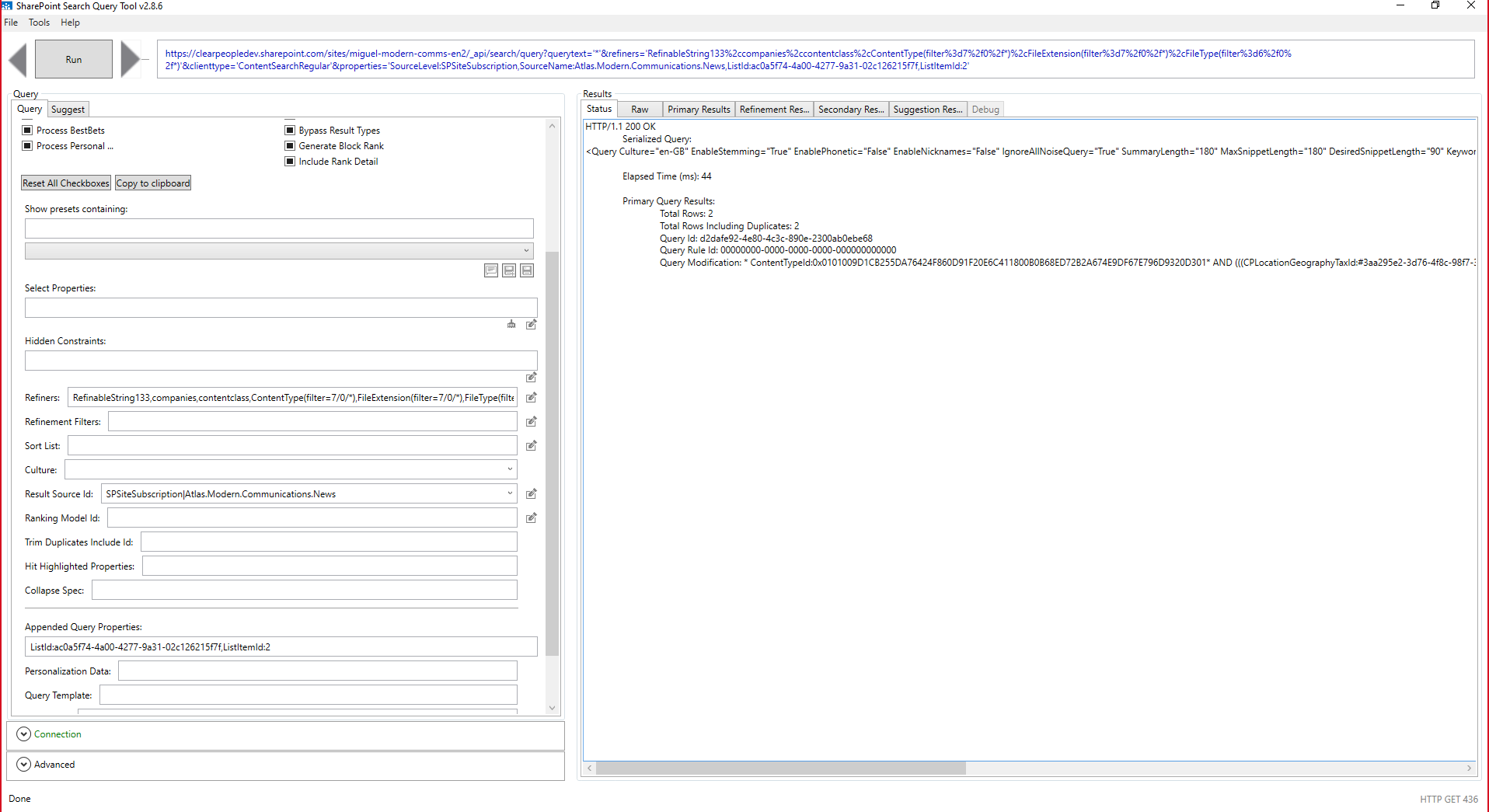Click the 'HTTP/1.1 200 OK' status line
The height and width of the screenshot is (812, 1489).
click(x=620, y=126)
